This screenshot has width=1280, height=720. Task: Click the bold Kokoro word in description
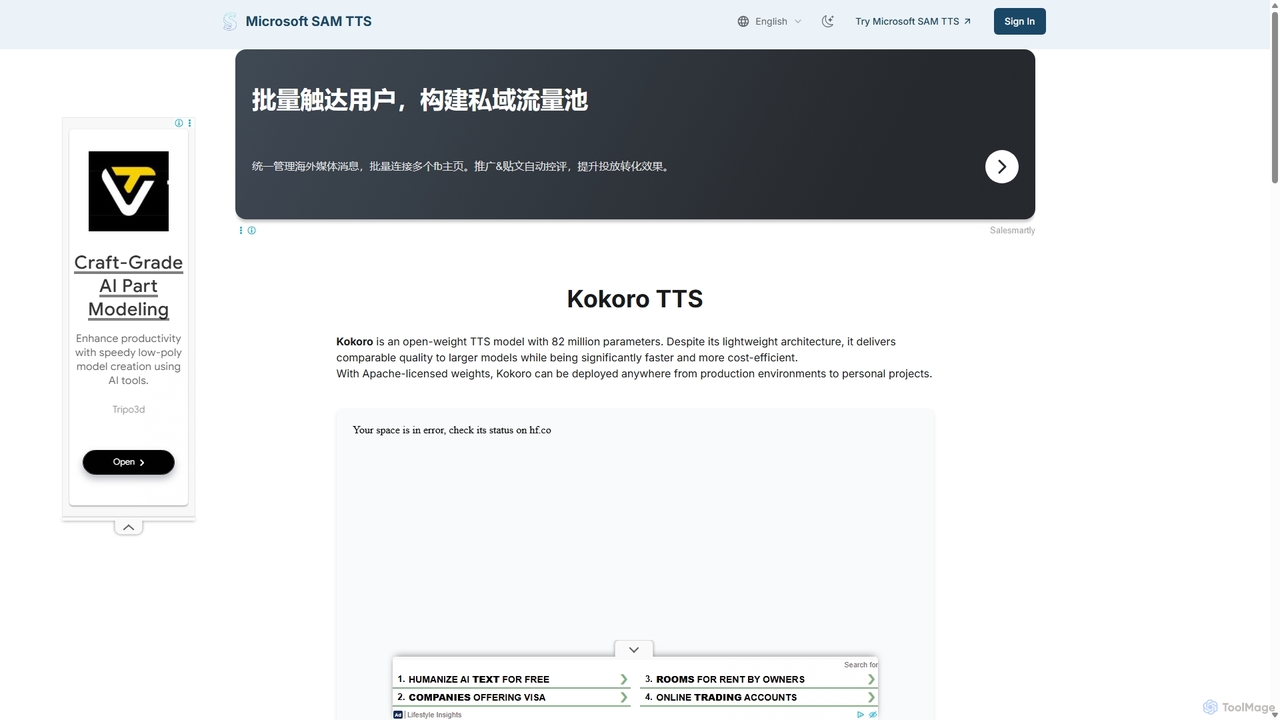[355, 342]
